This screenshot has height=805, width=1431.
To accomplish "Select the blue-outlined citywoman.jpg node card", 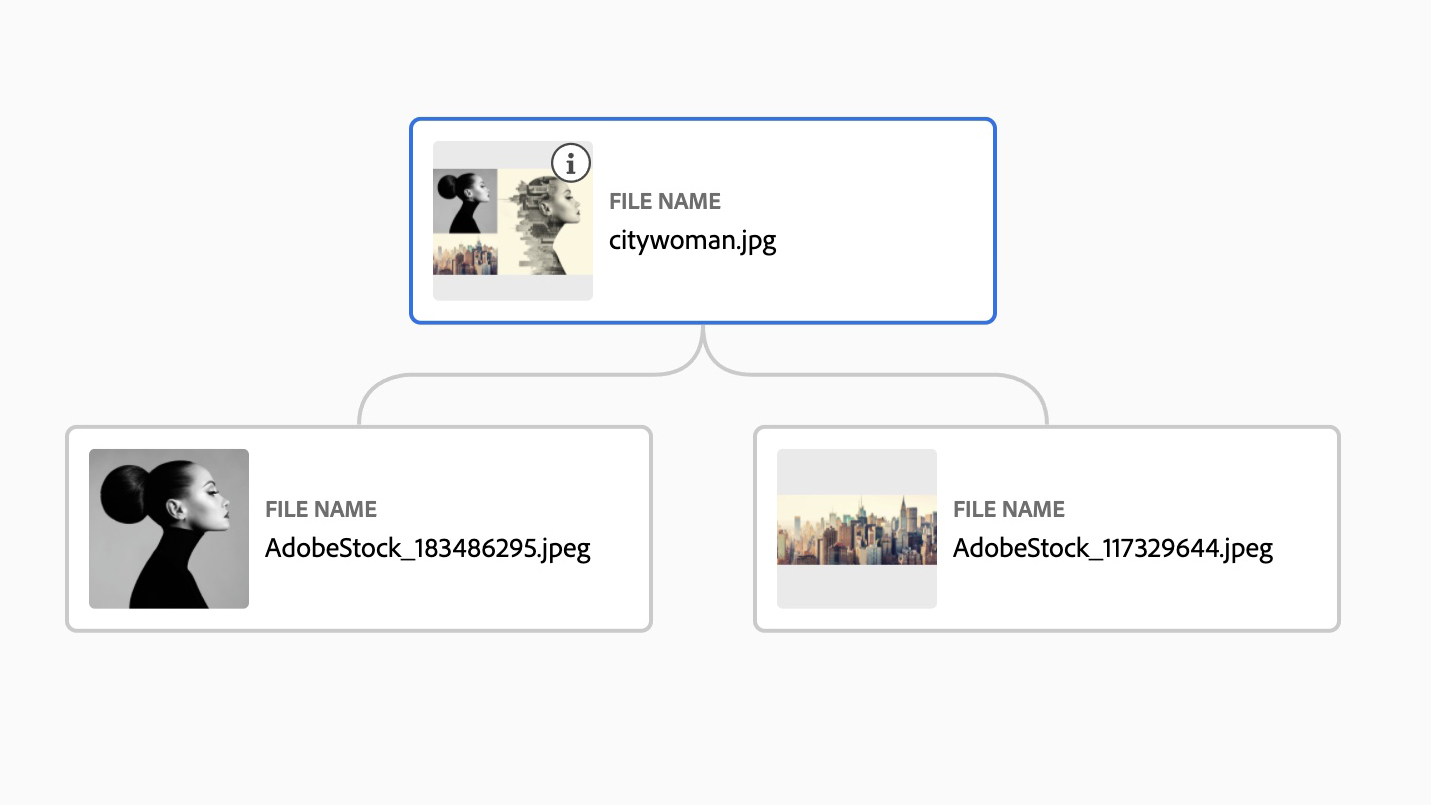I will (703, 221).
